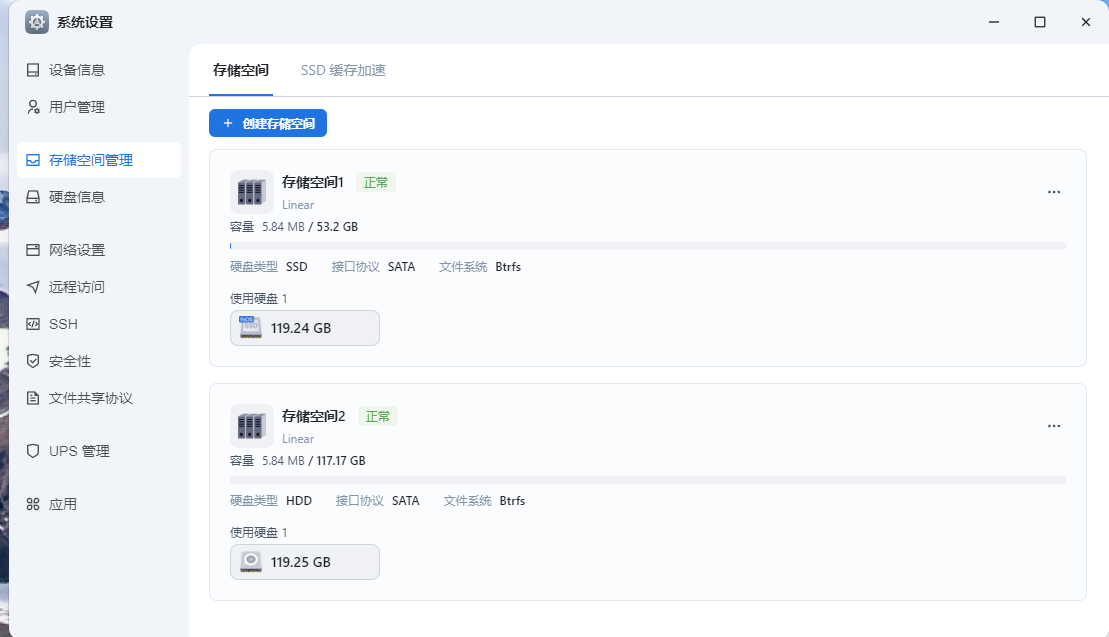Open more options for 存储空间2
Viewport: 1109px width, 637px height.
1054,426
